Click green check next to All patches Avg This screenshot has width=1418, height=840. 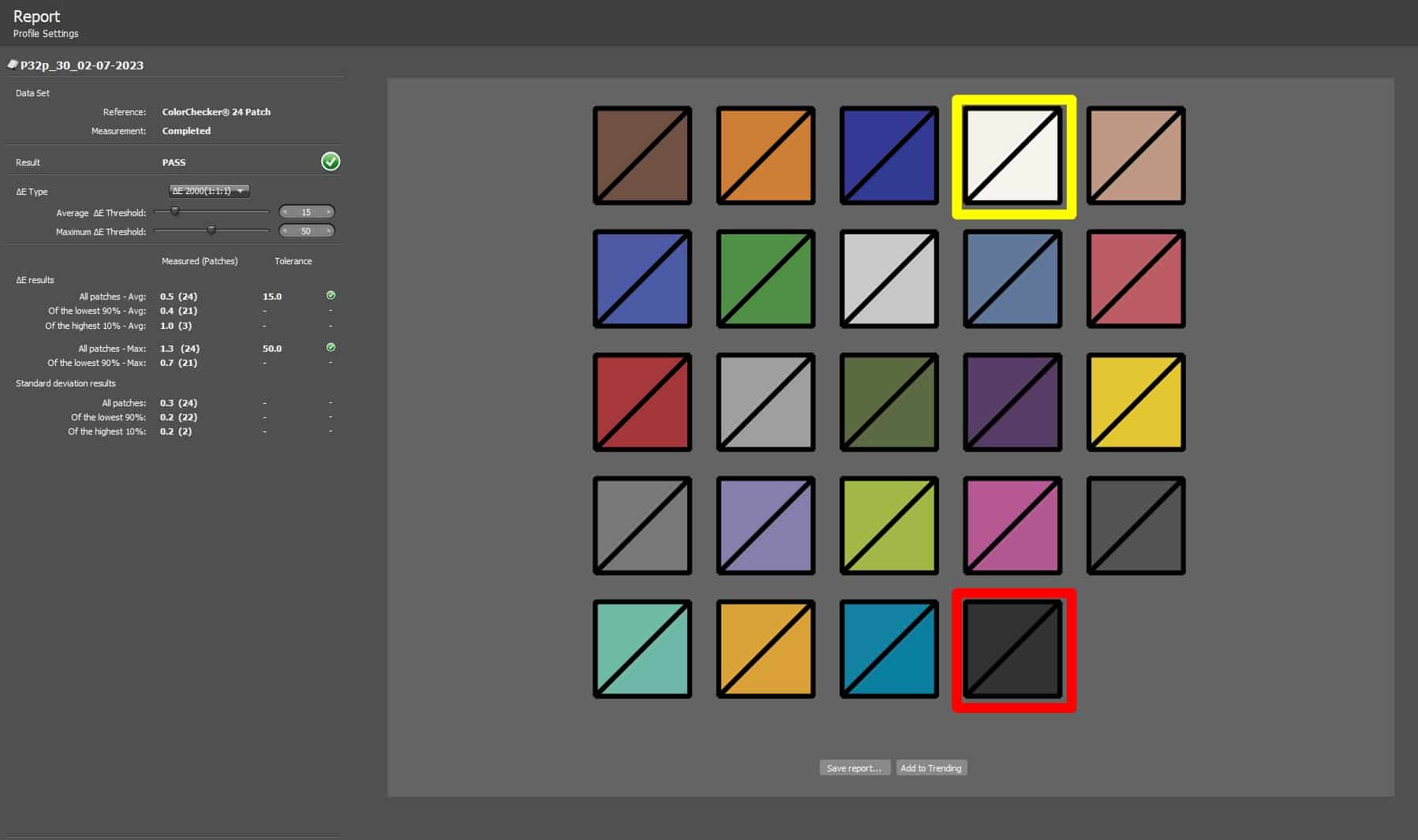[x=331, y=296]
